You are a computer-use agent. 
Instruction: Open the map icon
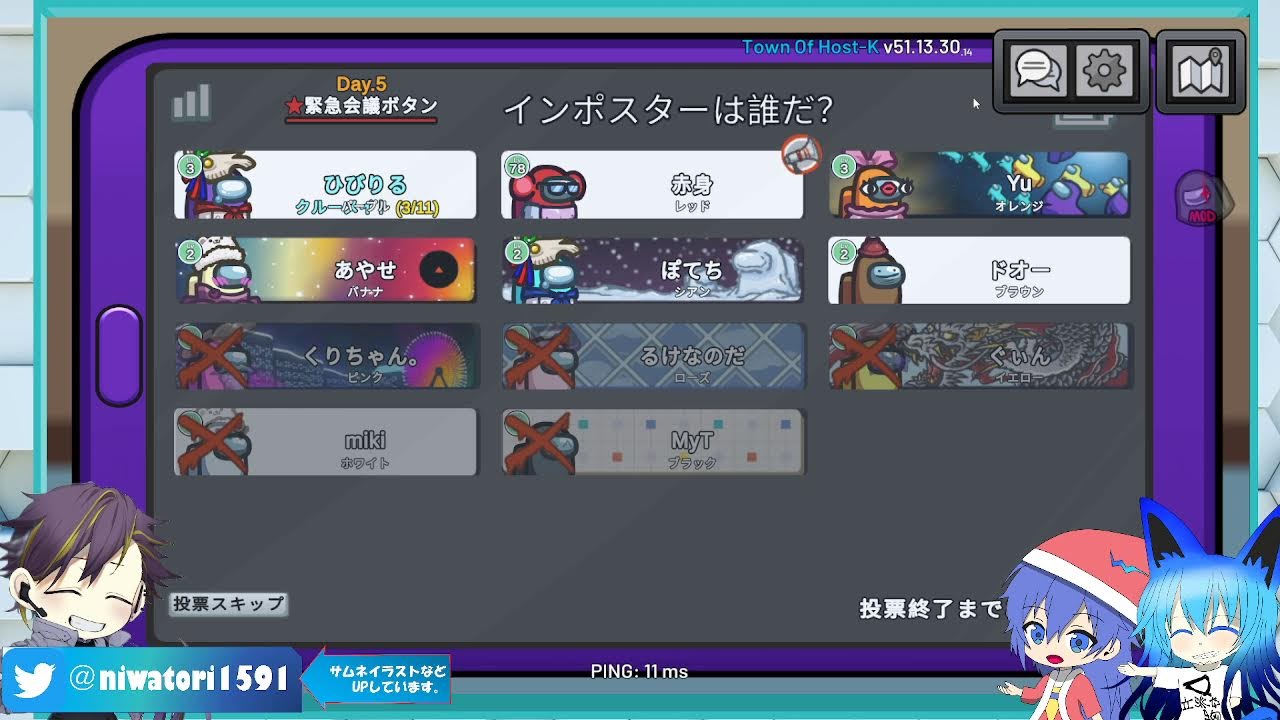1201,71
